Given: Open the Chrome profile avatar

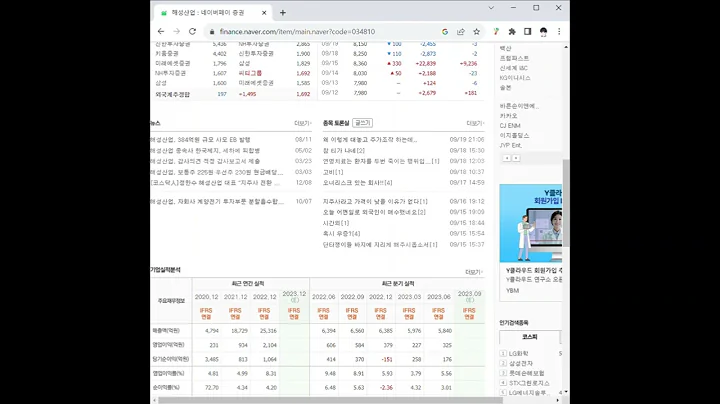Looking at the screenshot, I should [x=543, y=32].
